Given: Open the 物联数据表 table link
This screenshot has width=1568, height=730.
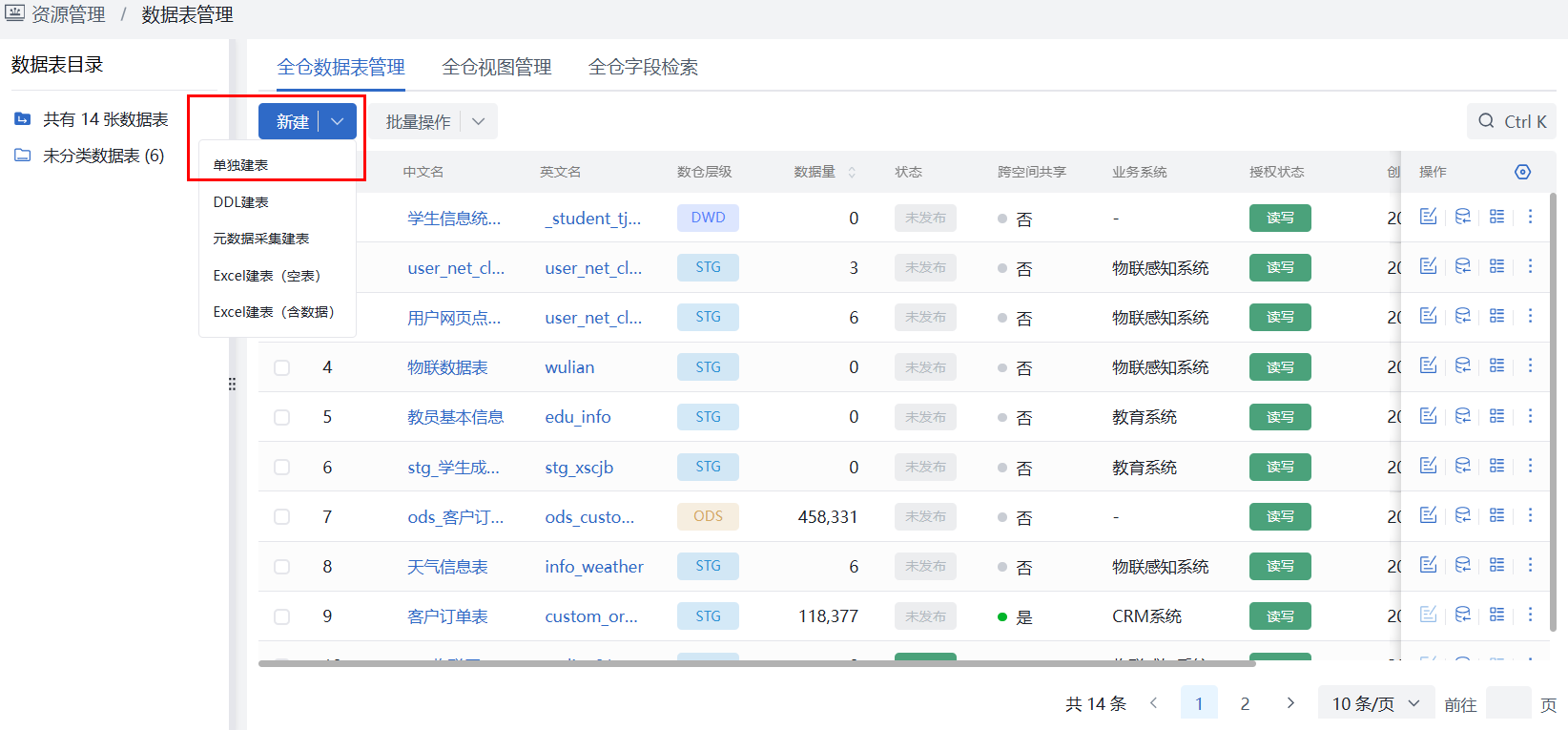Looking at the screenshot, I should (447, 367).
